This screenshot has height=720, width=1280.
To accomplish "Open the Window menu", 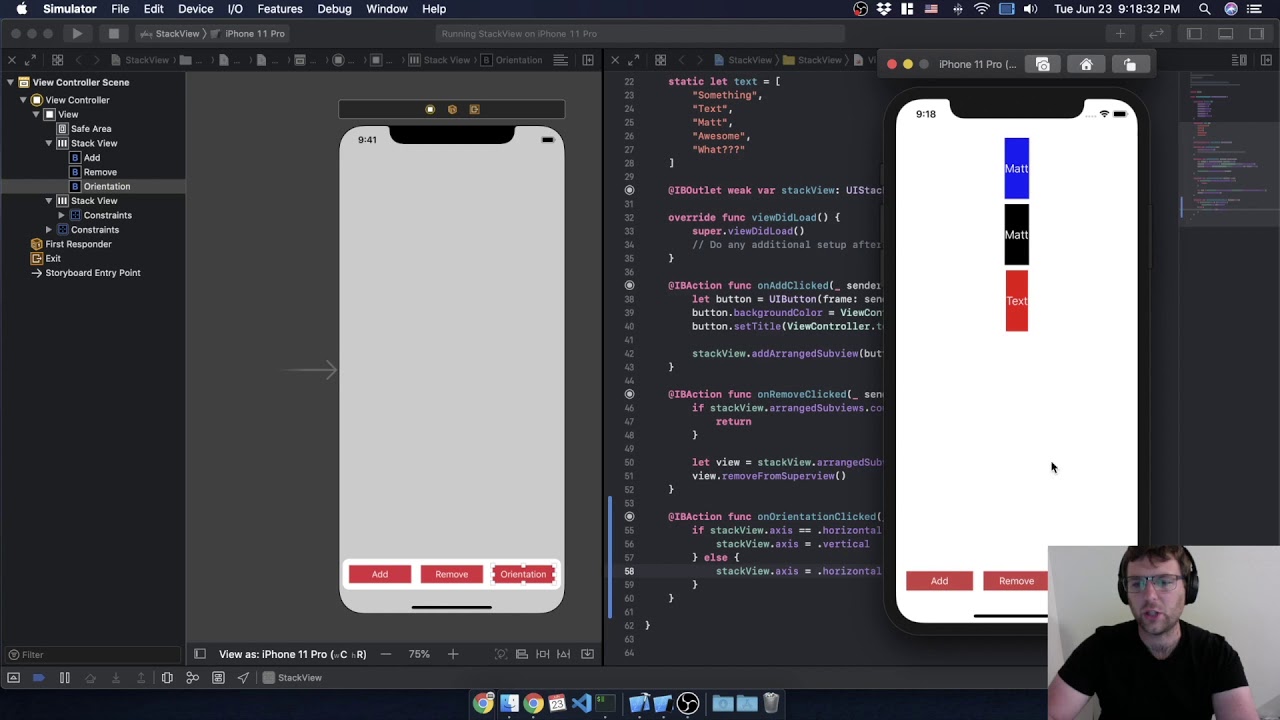I will pyautogui.click(x=387, y=9).
